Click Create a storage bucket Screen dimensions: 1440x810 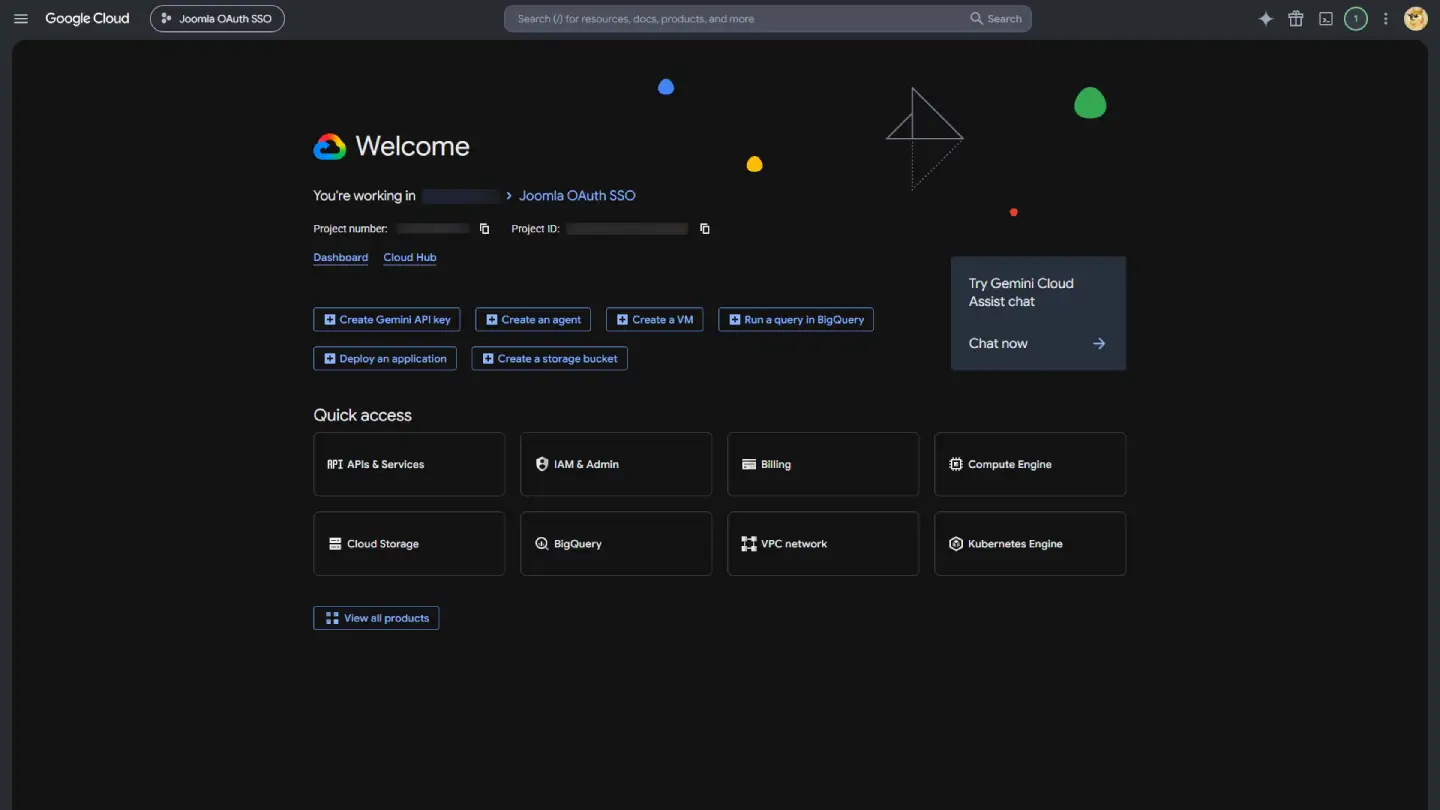click(550, 359)
